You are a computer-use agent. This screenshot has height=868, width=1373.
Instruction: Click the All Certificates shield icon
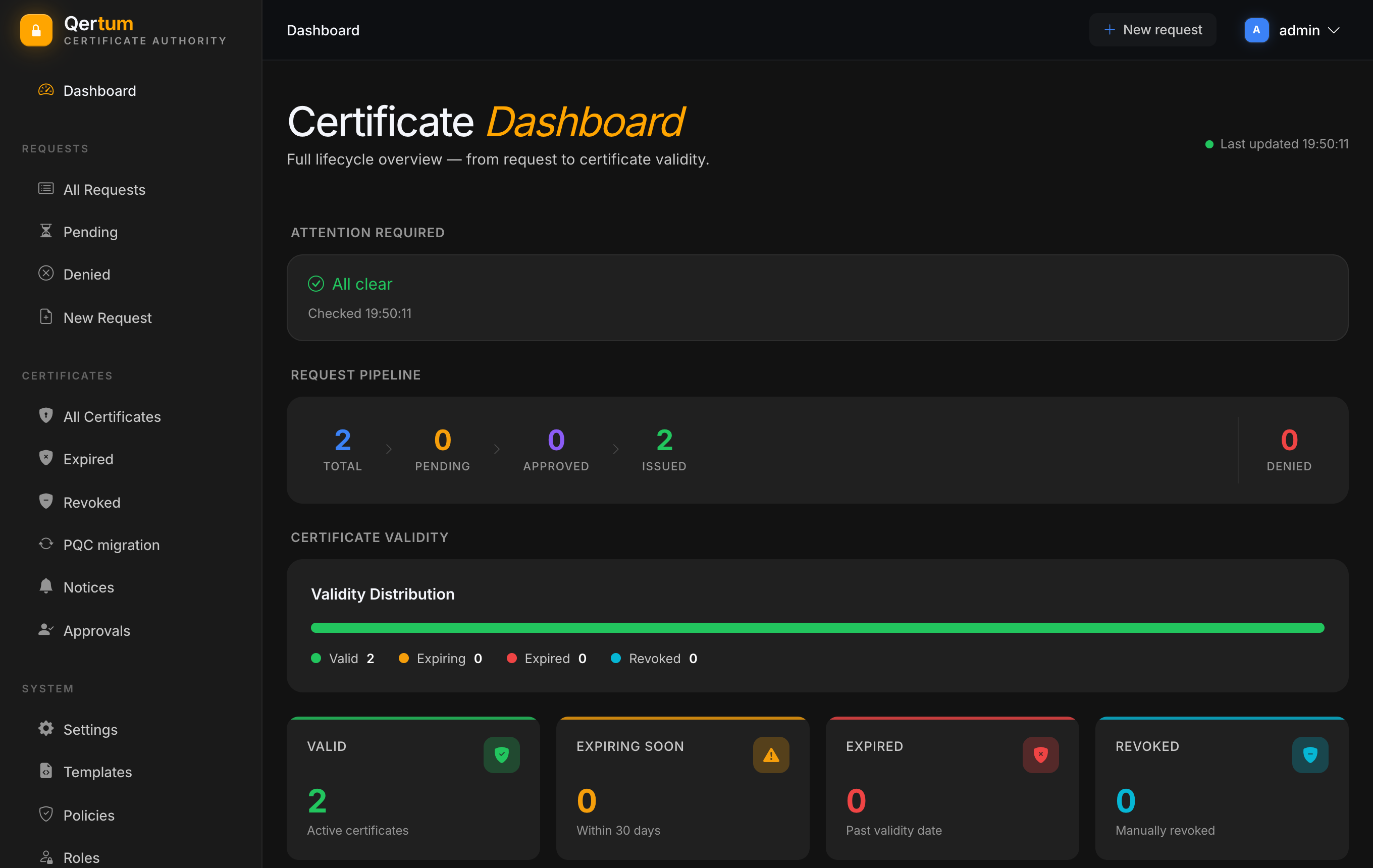coord(45,415)
